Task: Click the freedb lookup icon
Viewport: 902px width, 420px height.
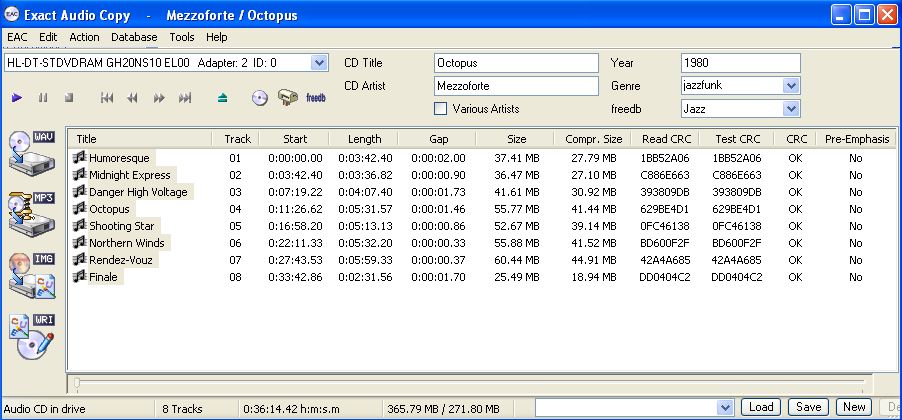Action: [316, 98]
